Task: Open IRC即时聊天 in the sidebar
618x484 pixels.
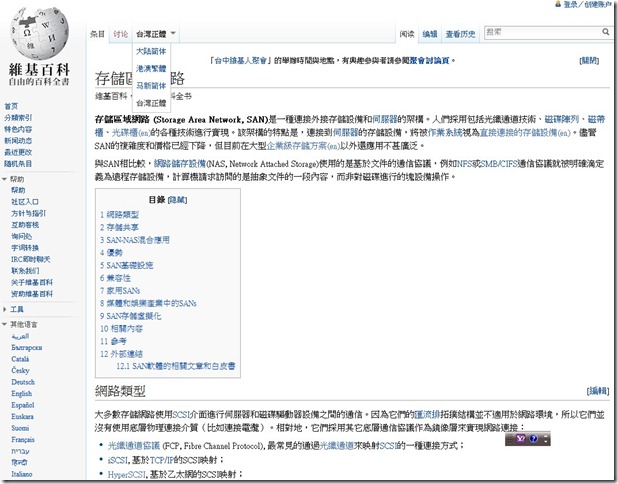Action: (31, 259)
